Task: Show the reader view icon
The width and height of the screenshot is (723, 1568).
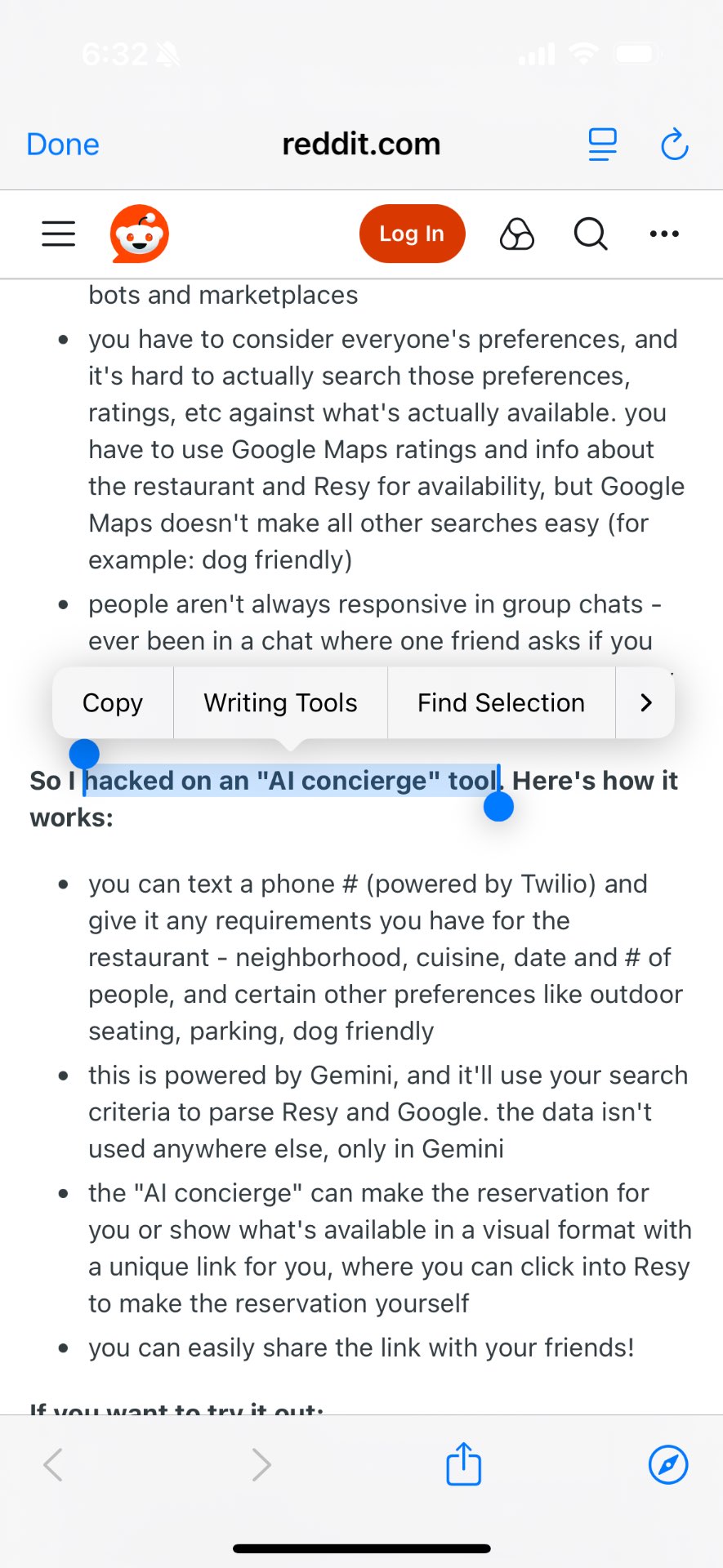Action: (603, 145)
